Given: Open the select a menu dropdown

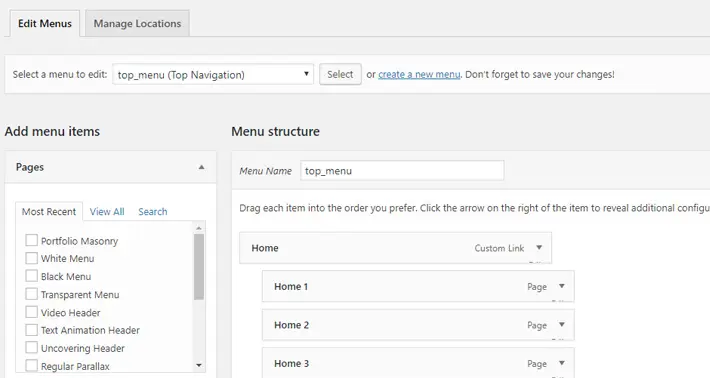Looking at the screenshot, I should pyautogui.click(x=213, y=74).
